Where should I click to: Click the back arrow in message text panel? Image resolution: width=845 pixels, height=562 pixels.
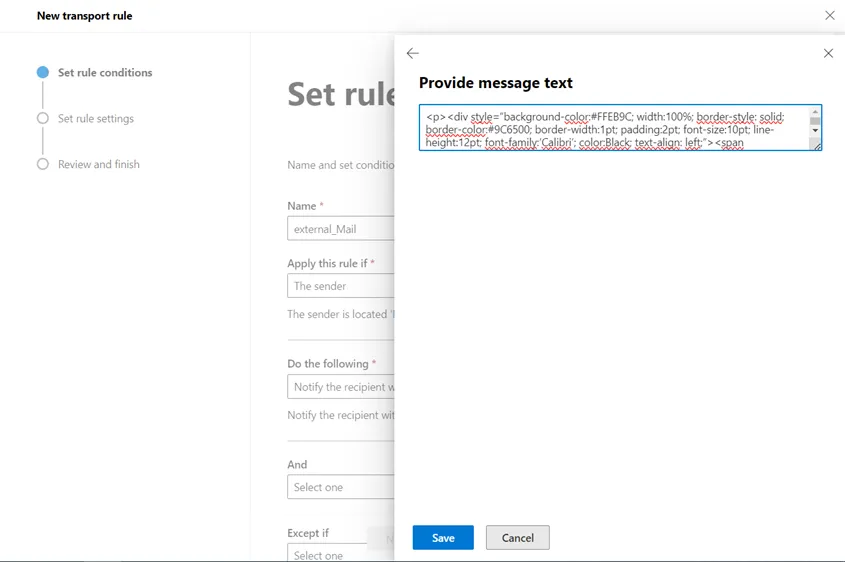pyautogui.click(x=413, y=53)
